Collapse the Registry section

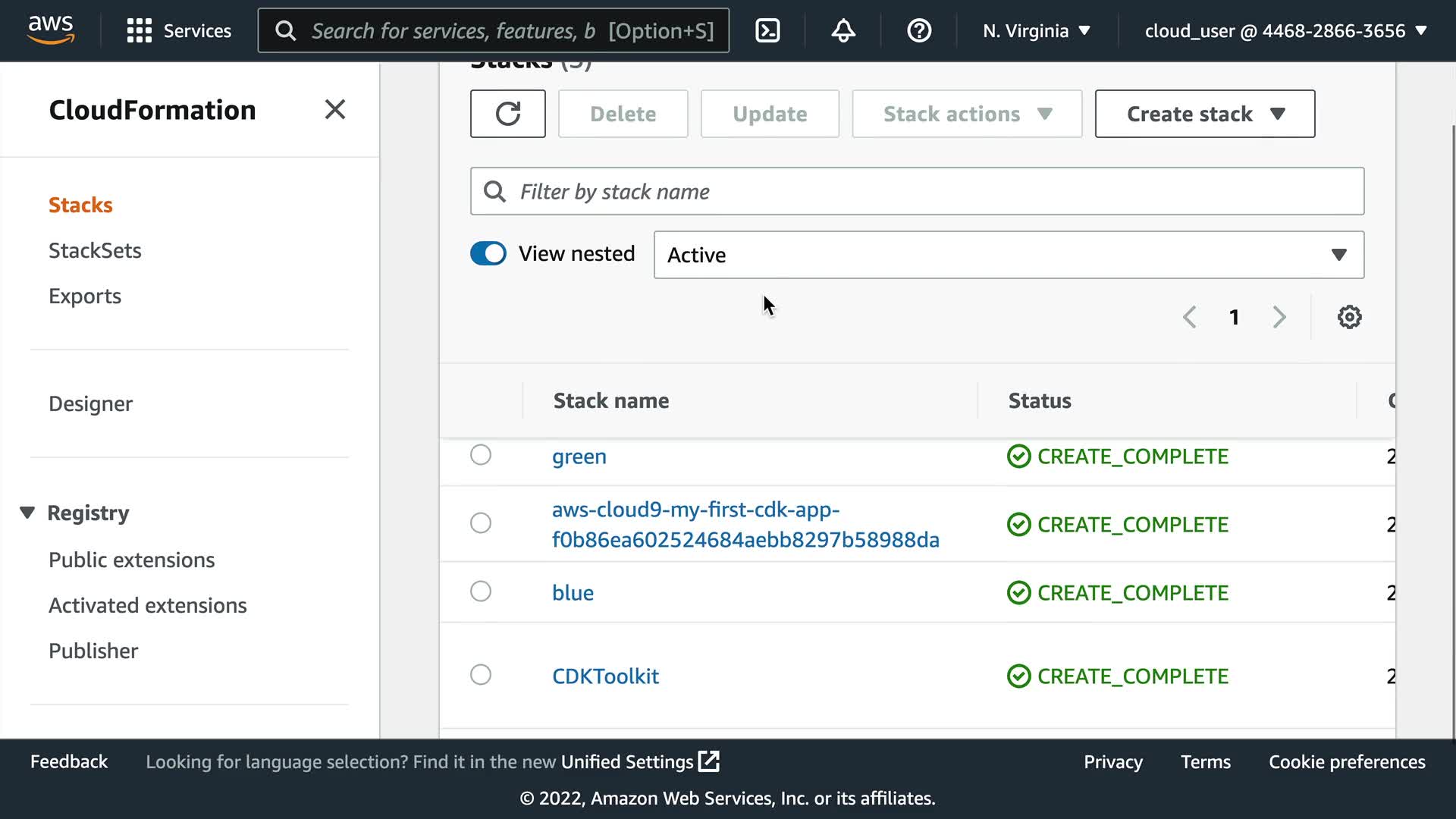(x=27, y=513)
